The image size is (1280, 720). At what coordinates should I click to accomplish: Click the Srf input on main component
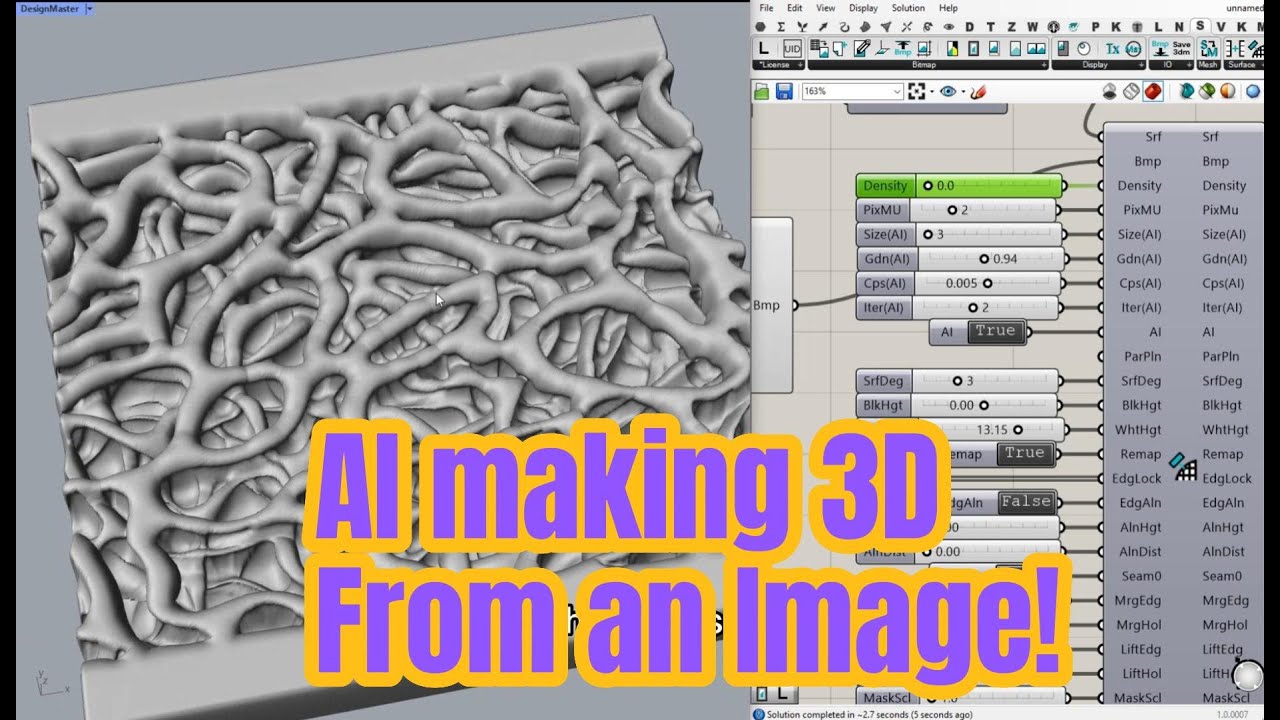click(1152, 137)
